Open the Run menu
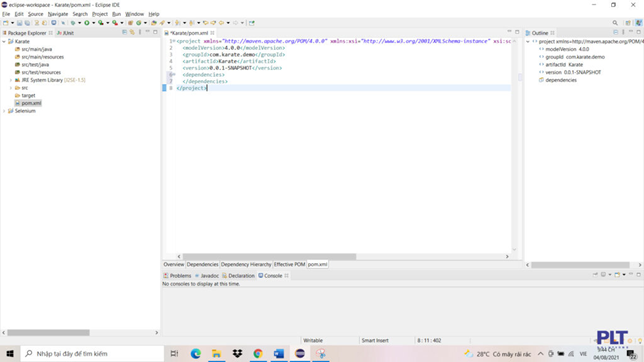This screenshot has width=644, height=362. 117,14
